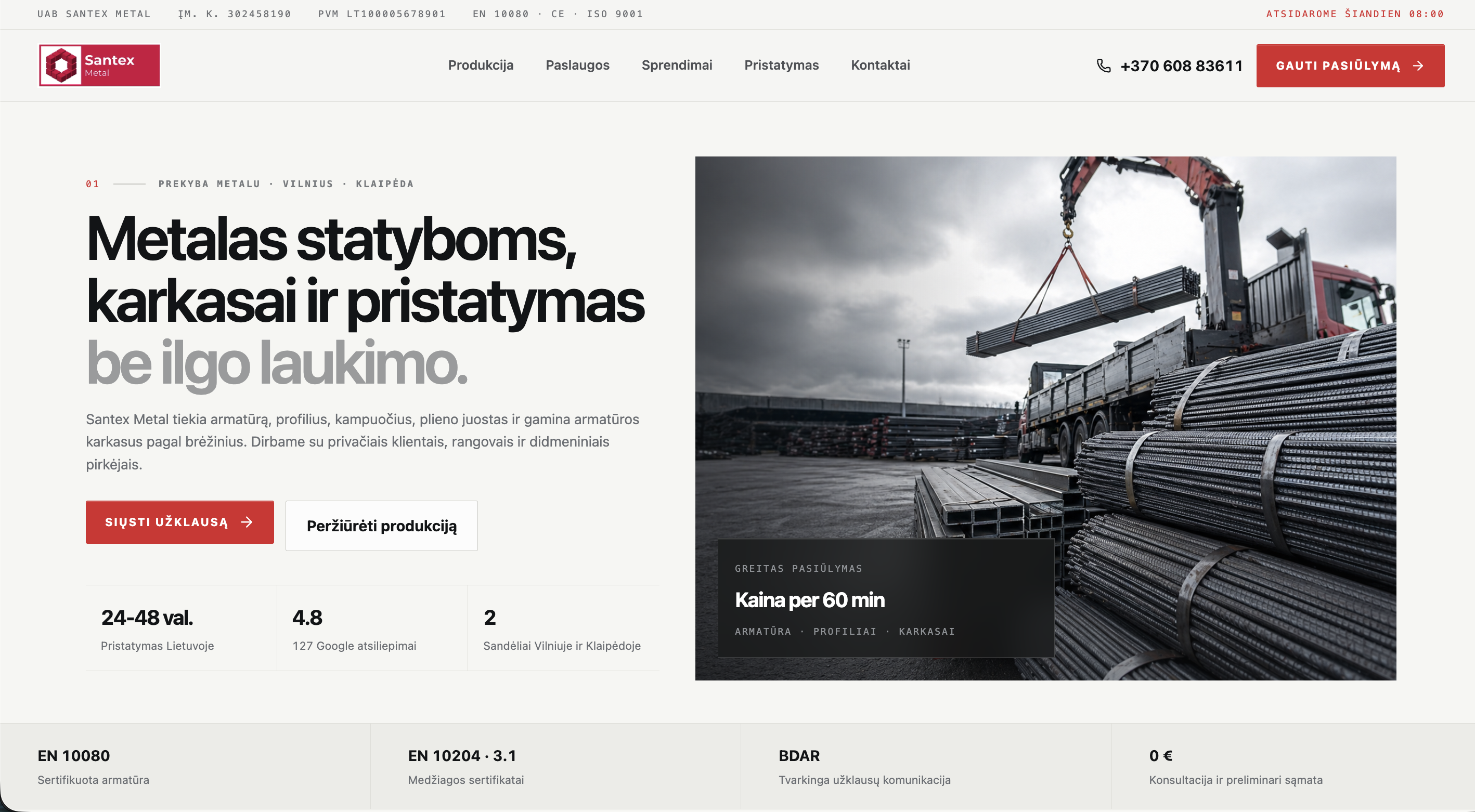Click 'Armatūra · Profiliai · Karkasai' caption

[x=845, y=631]
